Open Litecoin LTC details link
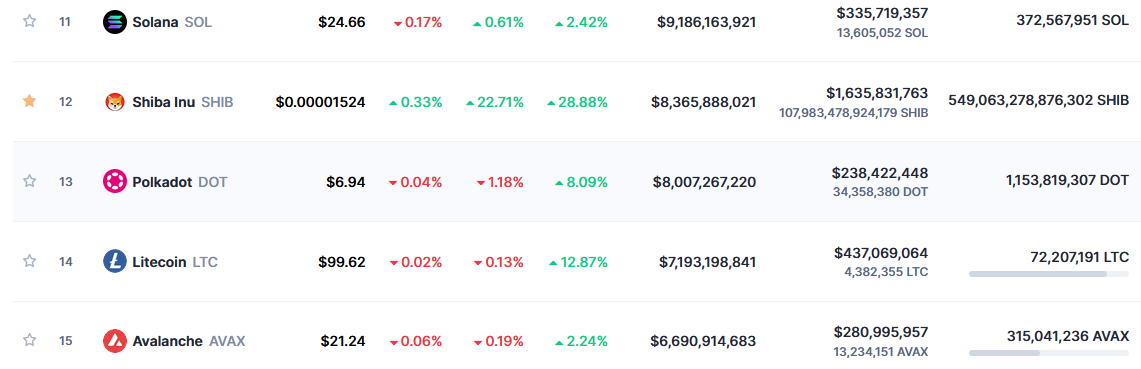1141x369 pixels. click(x=175, y=261)
